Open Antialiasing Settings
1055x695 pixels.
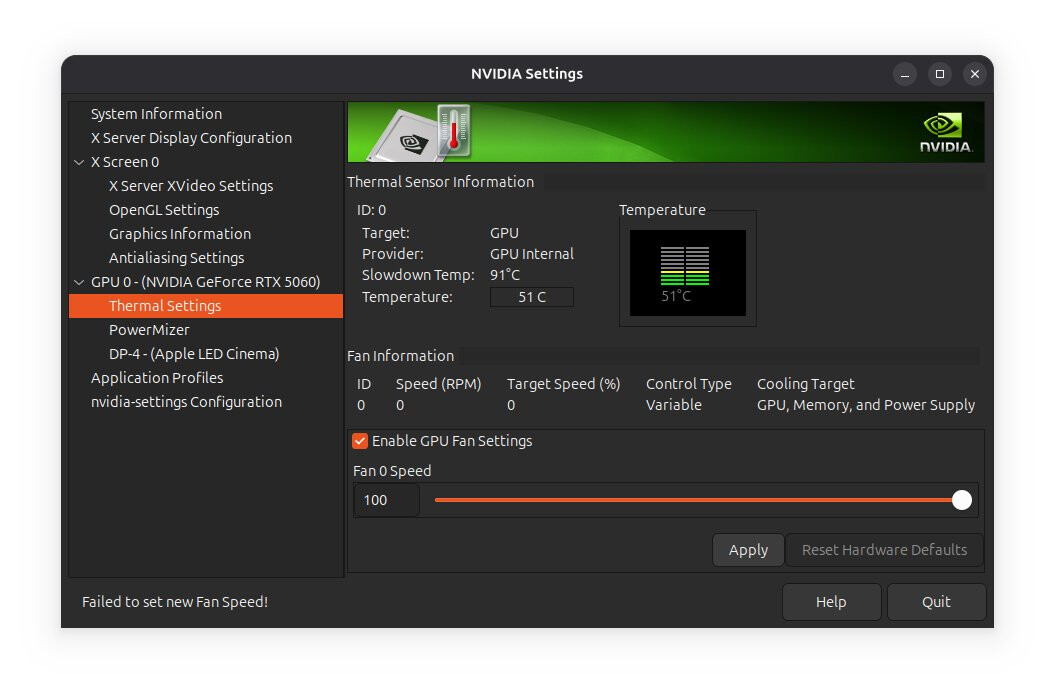click(176, 258)
